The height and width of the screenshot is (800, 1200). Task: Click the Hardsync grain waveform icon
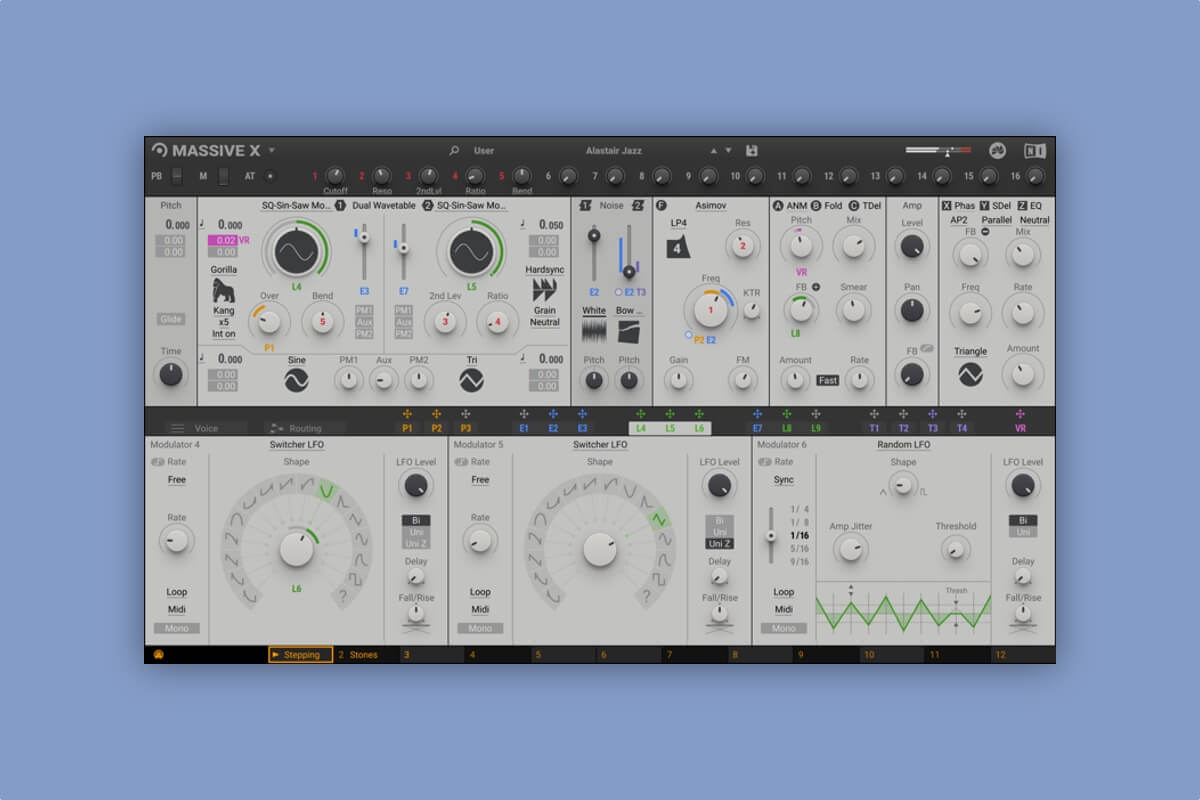[x=544, y=290]
